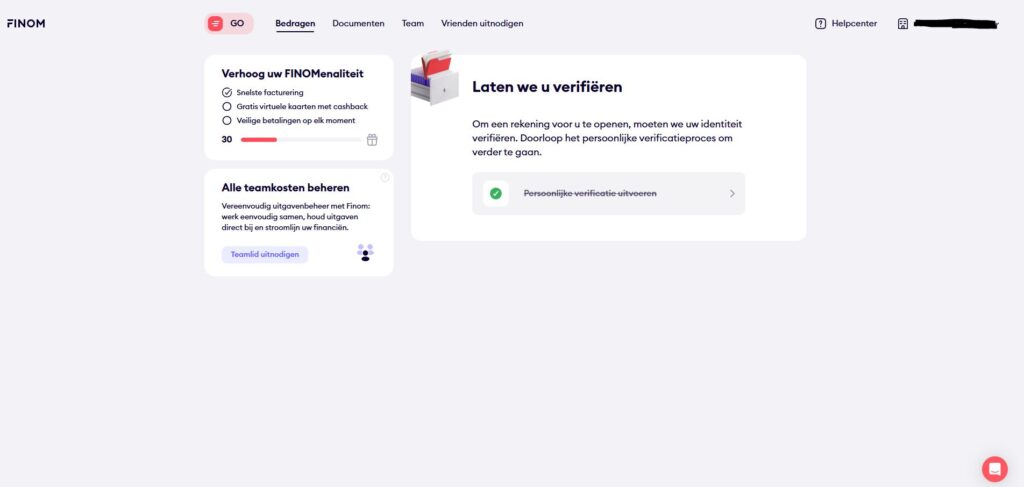Screen dimensions: 1024x487
Task: Click the FINOM logo
Action: click(x=26, y=23)
